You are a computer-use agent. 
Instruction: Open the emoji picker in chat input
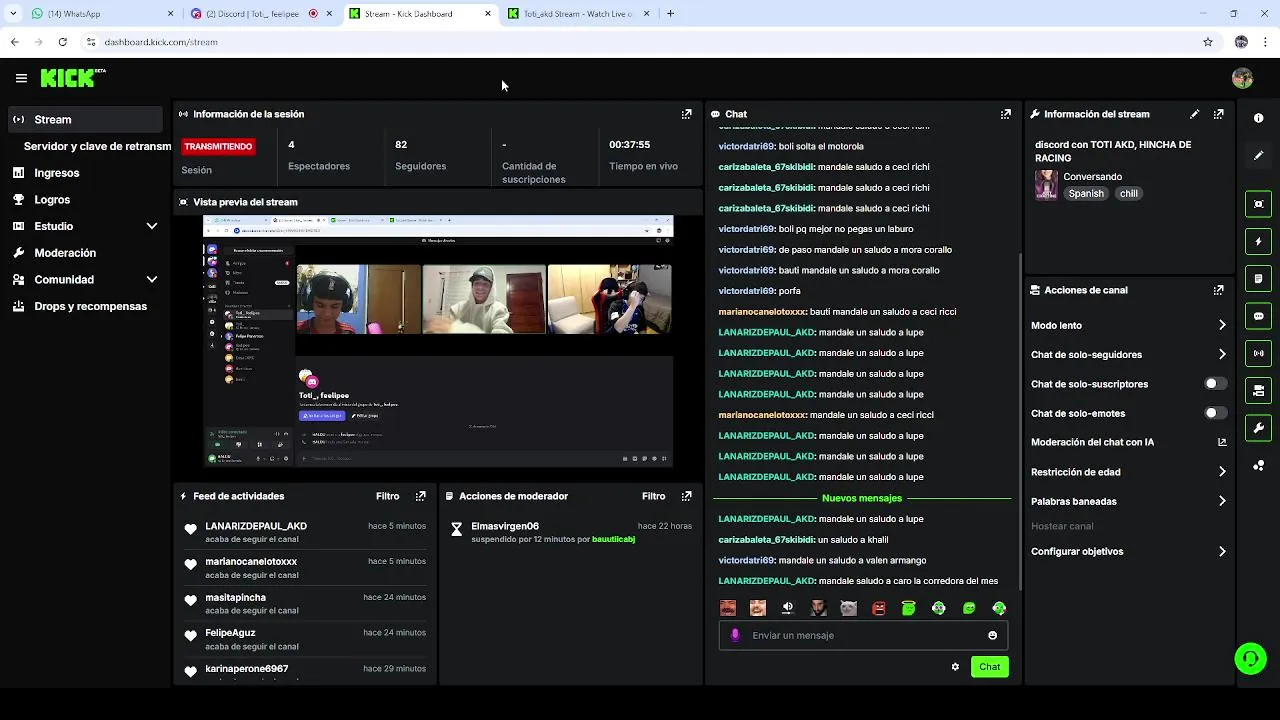click(x=992, y=635)
